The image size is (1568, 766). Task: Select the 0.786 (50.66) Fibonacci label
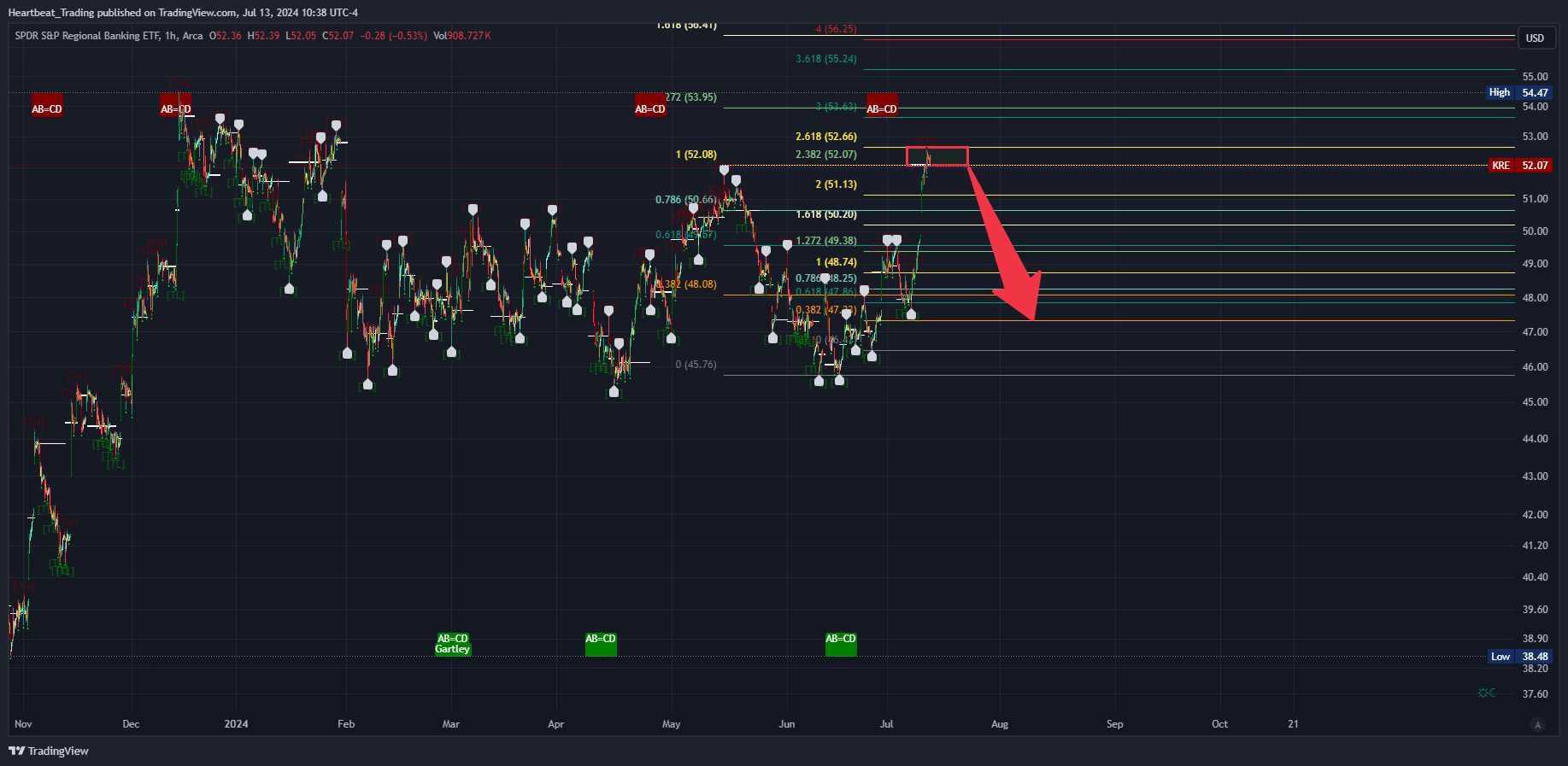coord(686,200)
